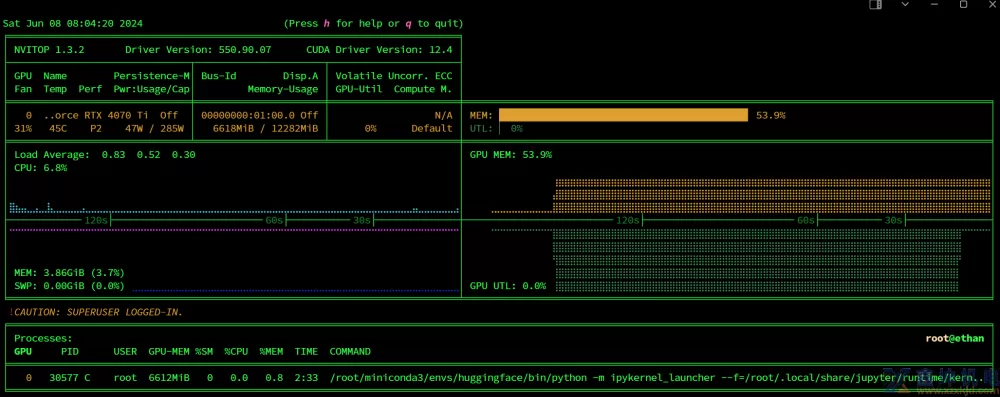Click the TIME column header
This screenshot has width=1000, height=397.
306,352
